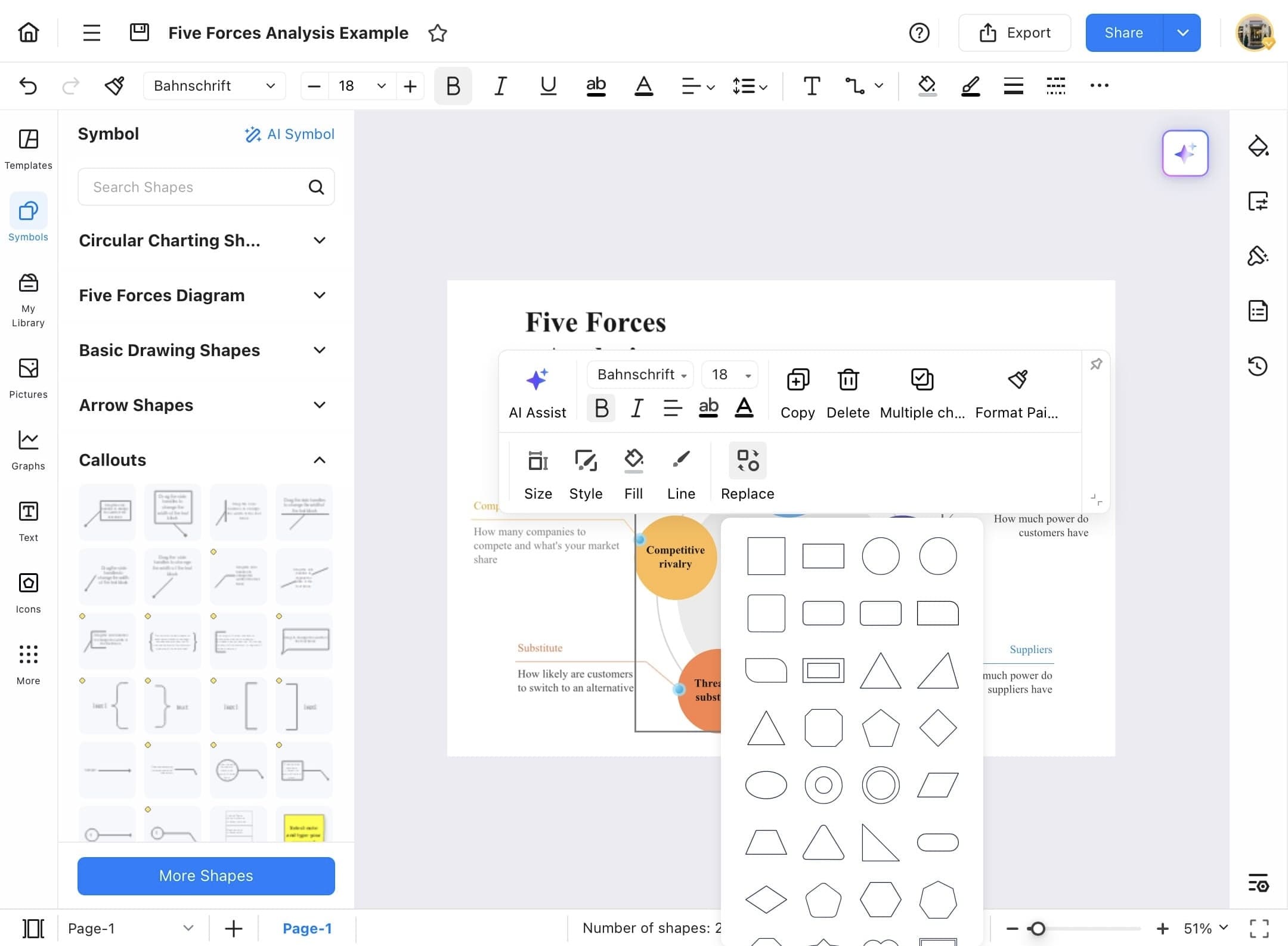Open the Templates panel
Image resolution: width=1288 pixels, height=946 pixels.
tap(27, 149)
